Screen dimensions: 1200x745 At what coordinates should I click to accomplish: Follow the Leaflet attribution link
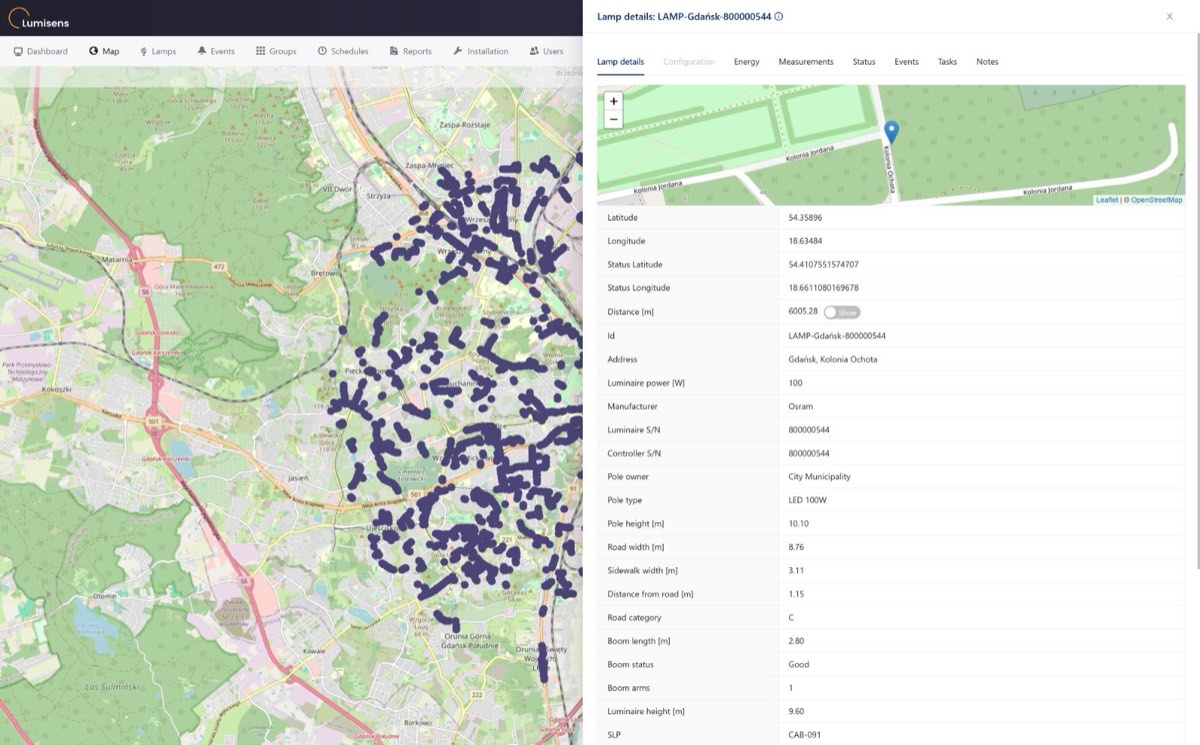(1107, 200)
